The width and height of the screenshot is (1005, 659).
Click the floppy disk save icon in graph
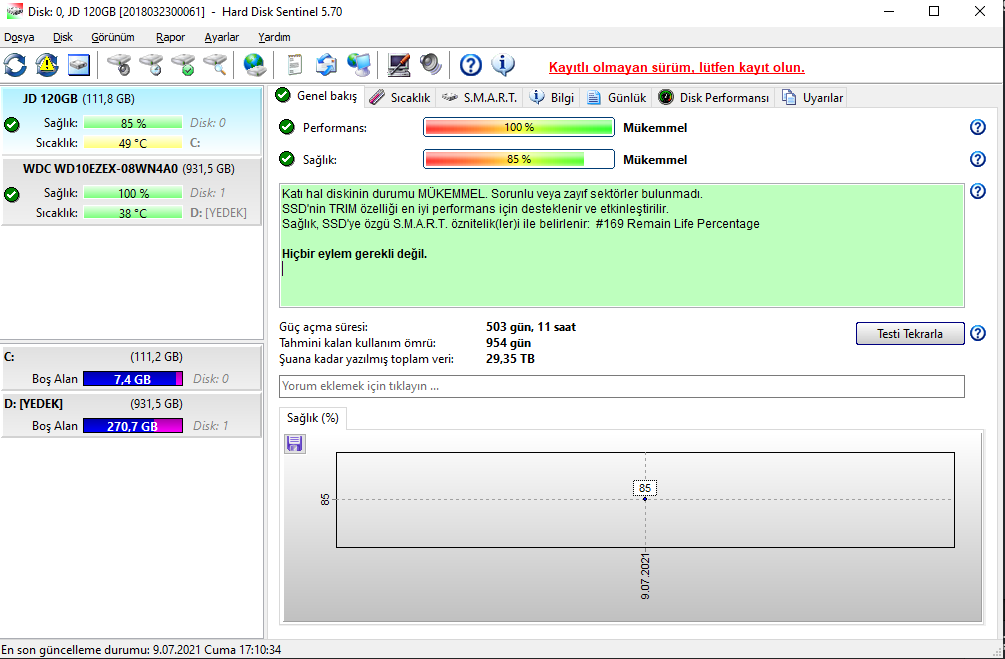point(295,444)
